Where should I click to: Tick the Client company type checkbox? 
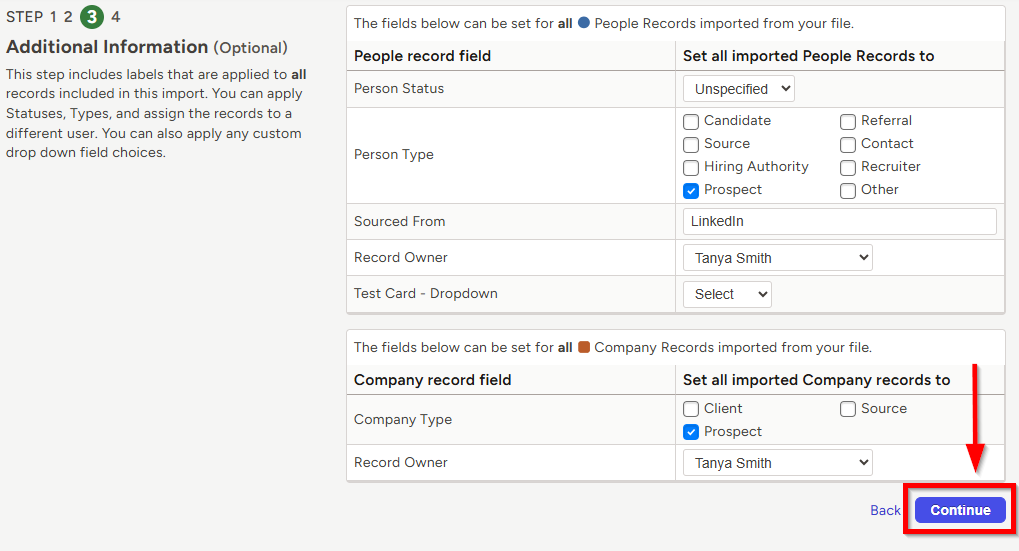[x=691, y=409]
